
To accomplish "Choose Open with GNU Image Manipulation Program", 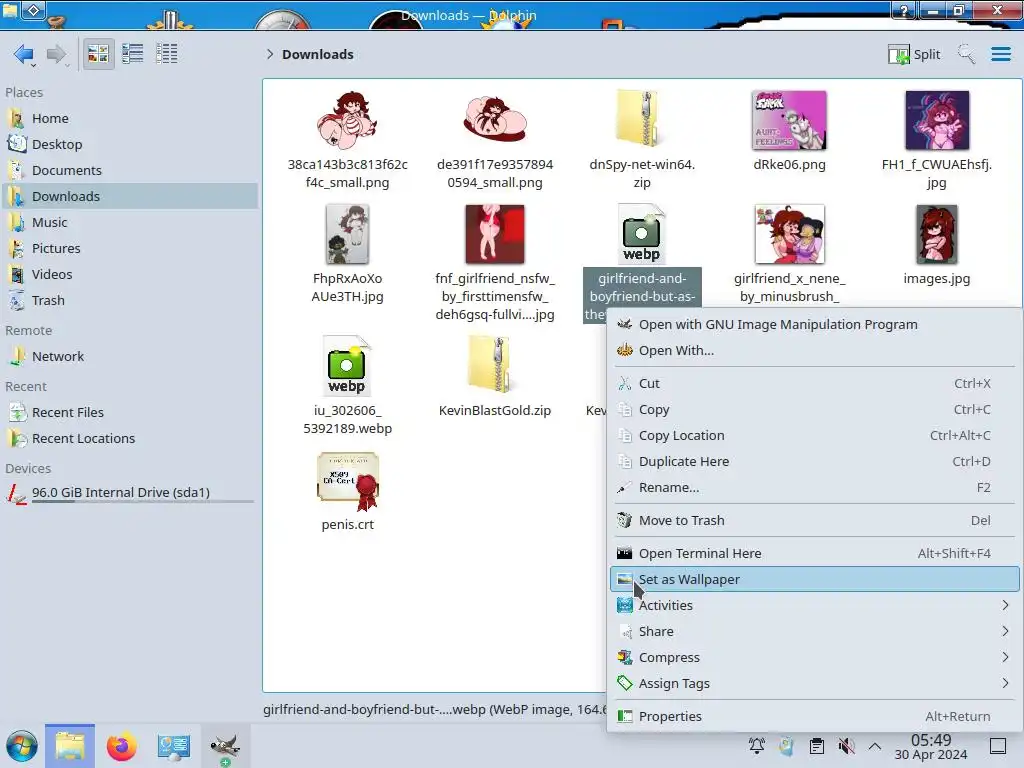I will 814,325.
